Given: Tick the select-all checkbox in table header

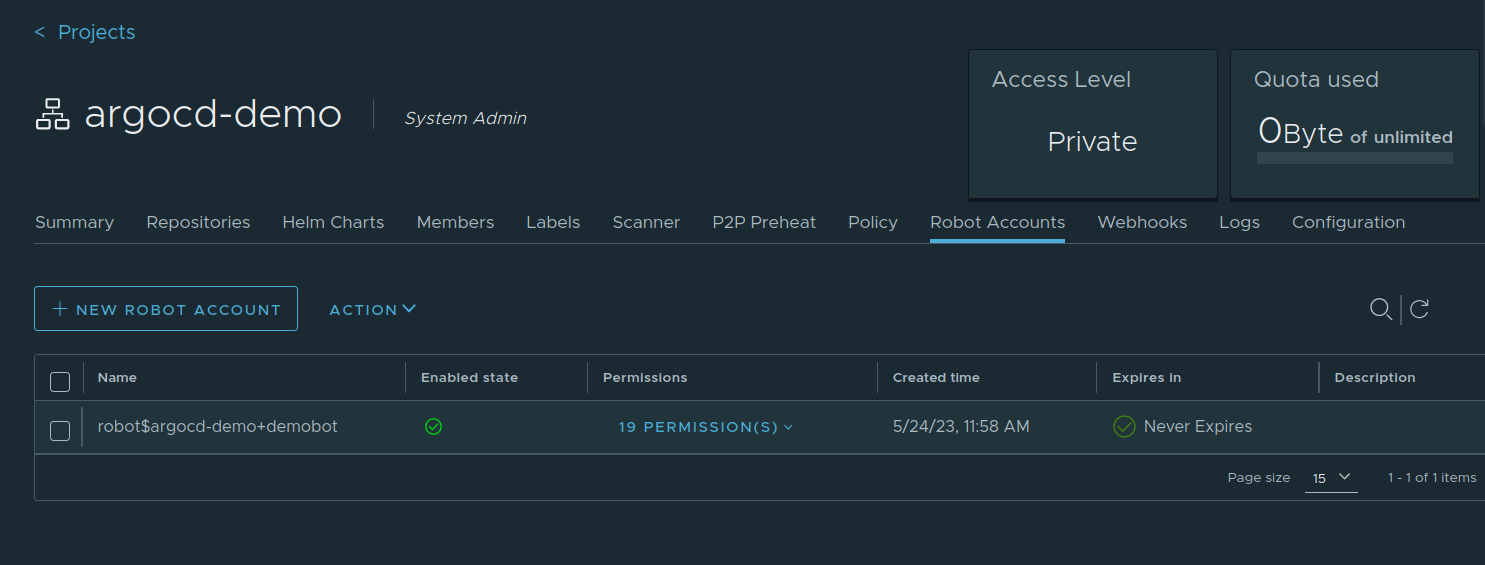Looking at the screenshot, I should tap(60, 381).
